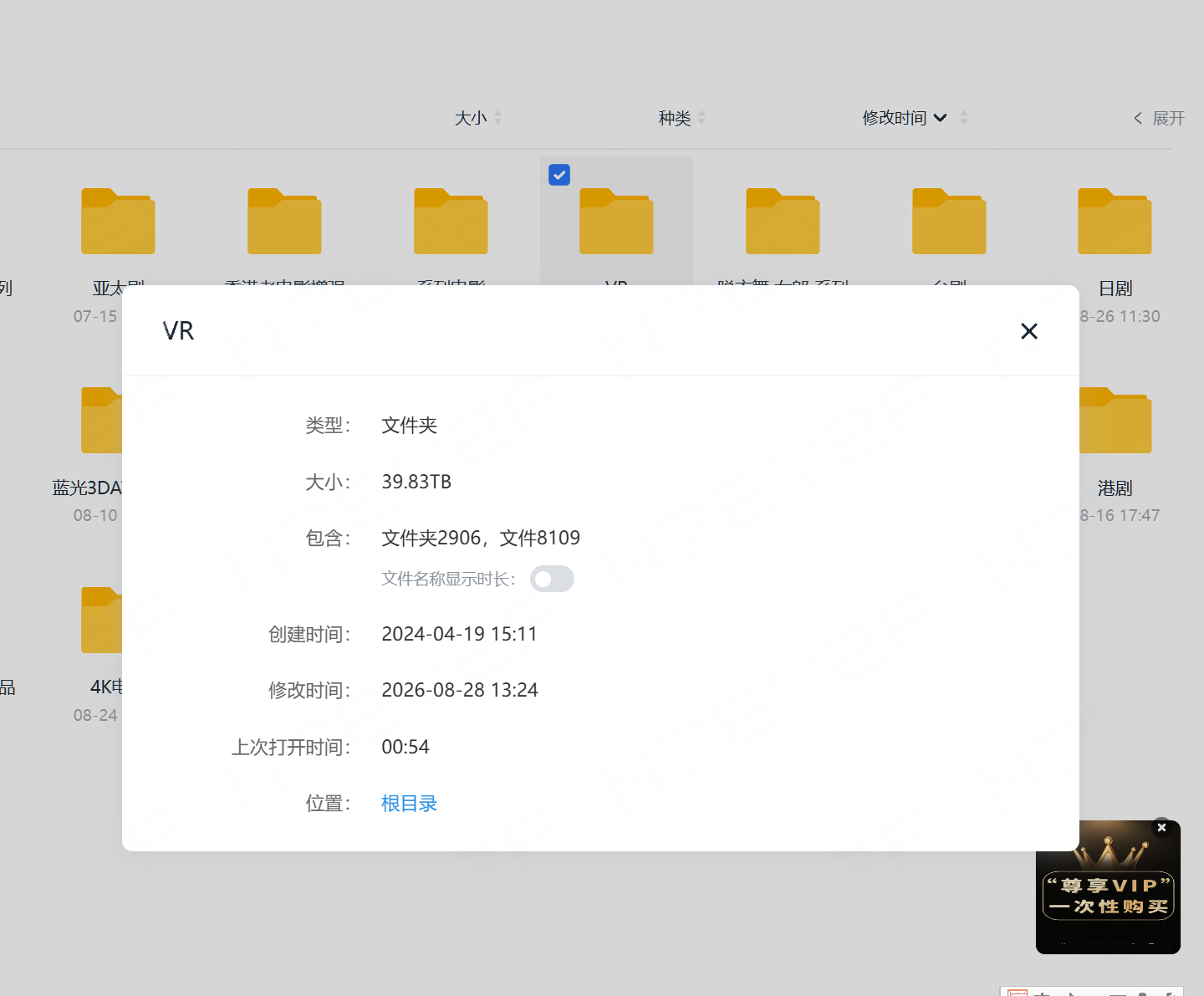Open the 台剧 folder icon
1204x996 pixels.
[x=949, y=221]
